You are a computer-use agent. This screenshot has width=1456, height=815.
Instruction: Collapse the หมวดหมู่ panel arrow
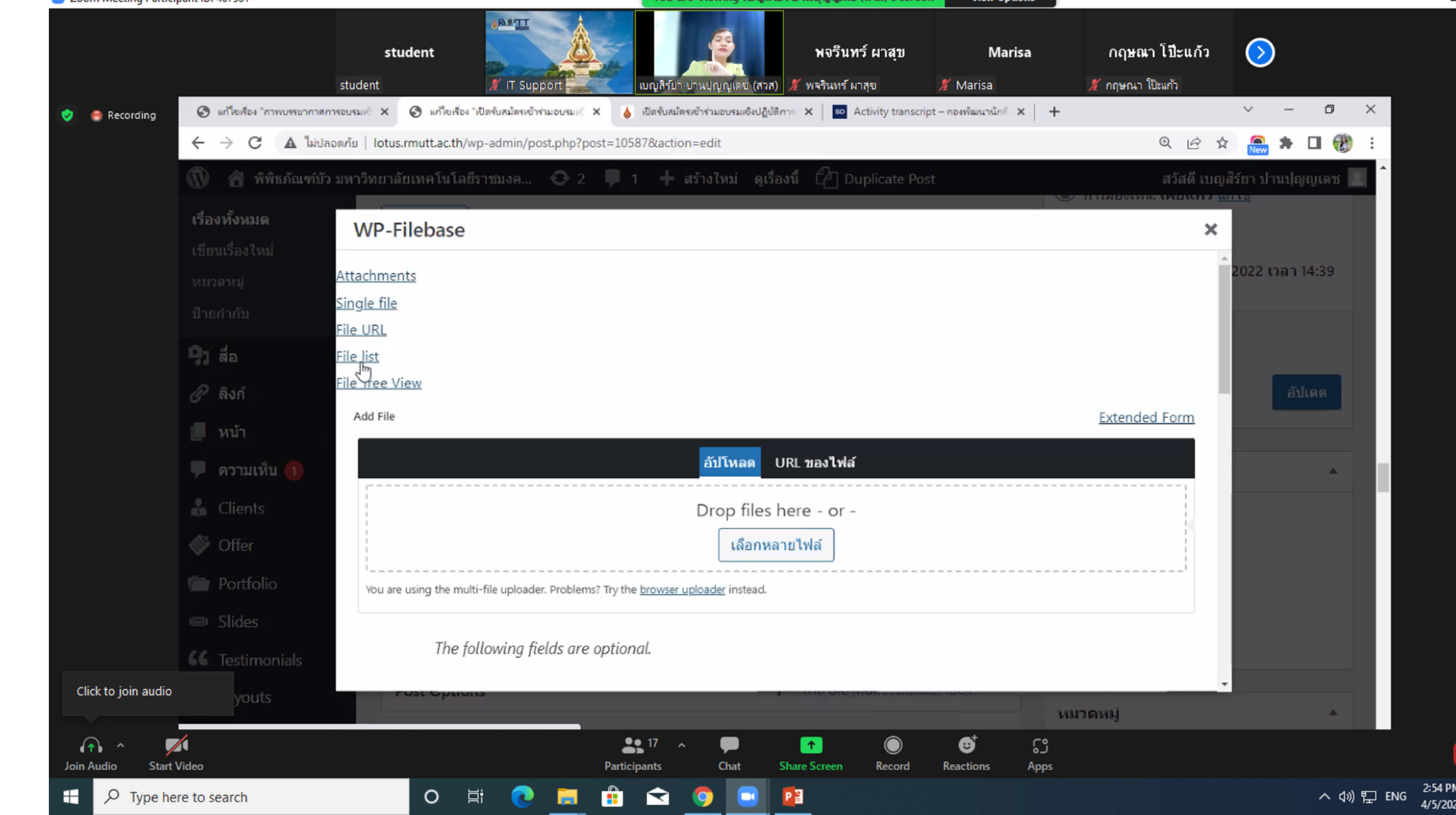[1333, 713]
